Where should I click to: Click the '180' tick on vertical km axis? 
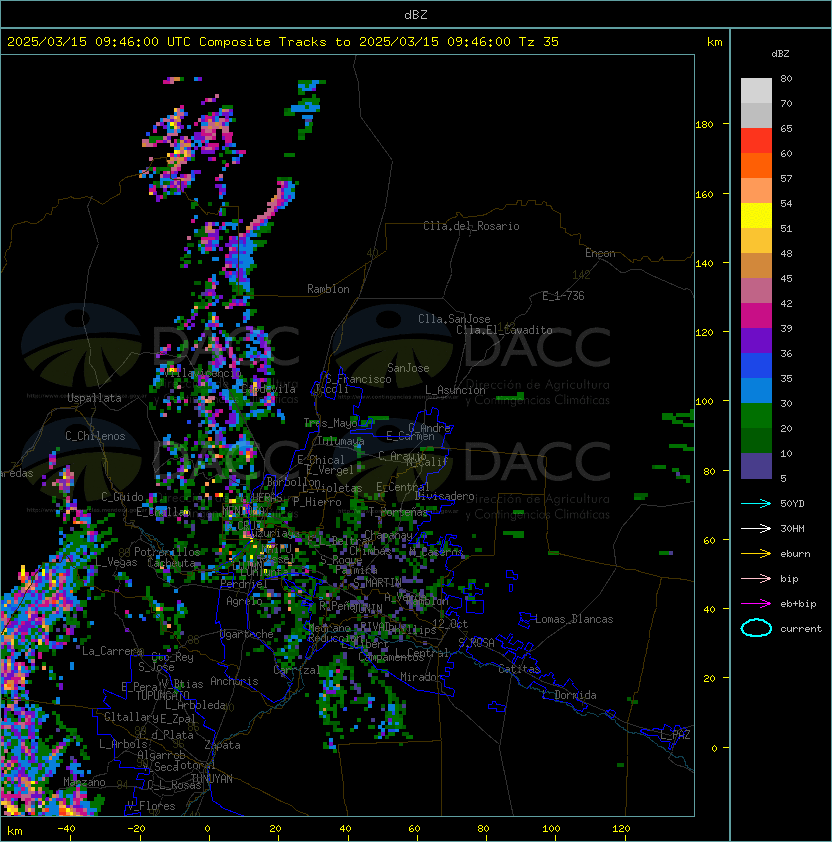[x=704, y=124]
